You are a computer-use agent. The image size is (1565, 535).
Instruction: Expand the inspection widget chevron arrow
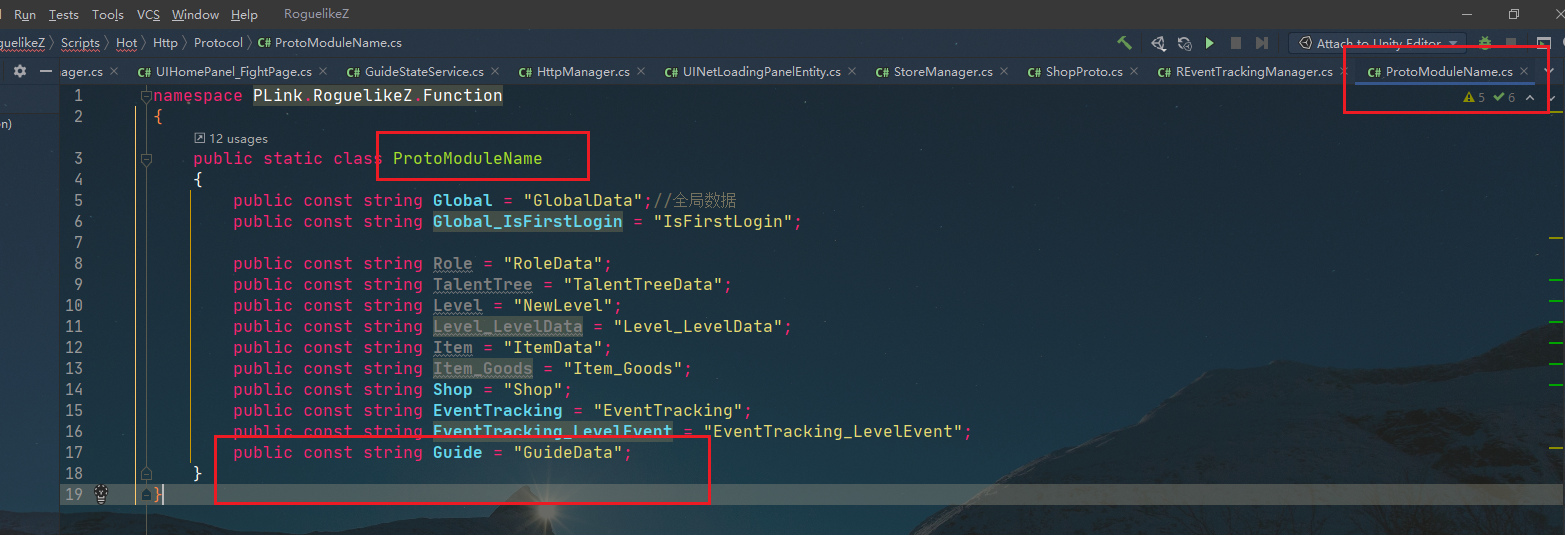click(1530, 98)
